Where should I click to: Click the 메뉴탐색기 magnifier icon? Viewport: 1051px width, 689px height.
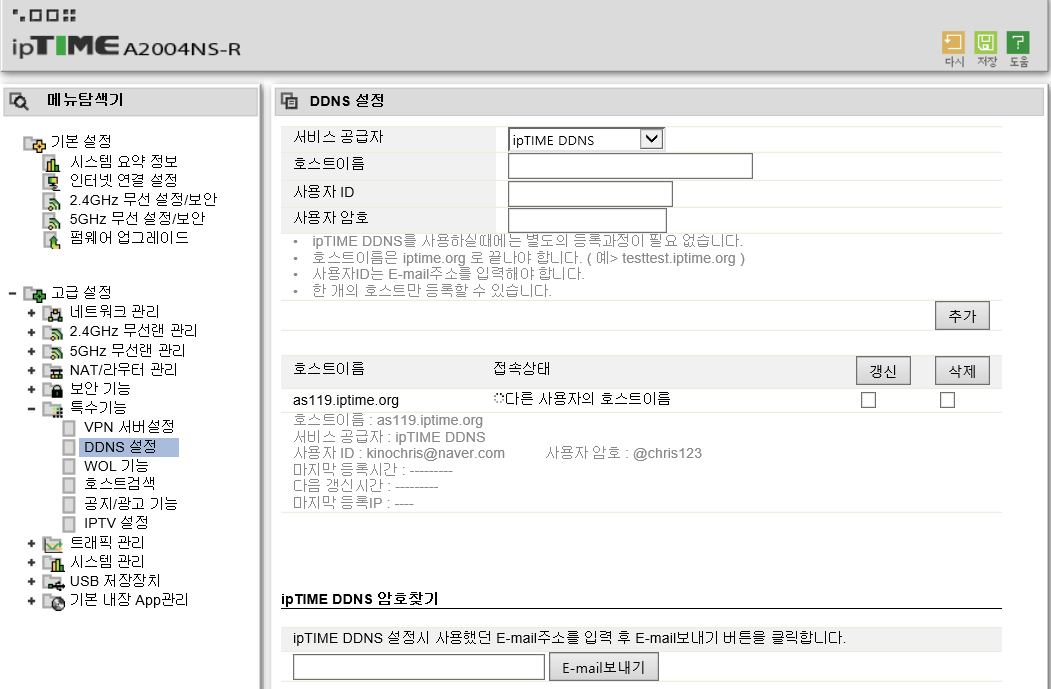click(19, 101)
